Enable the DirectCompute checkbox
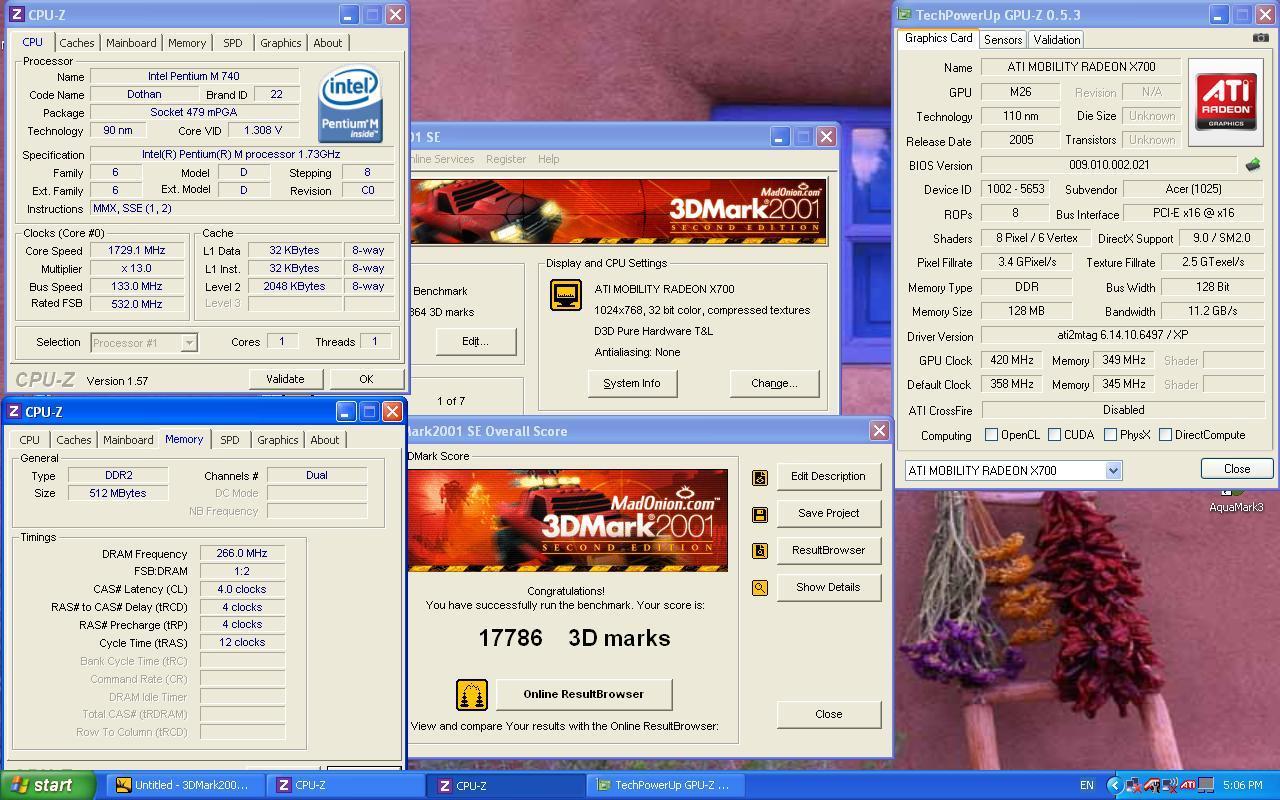The width and height of the screenshot is (1280, 800). click(1165, 435)
